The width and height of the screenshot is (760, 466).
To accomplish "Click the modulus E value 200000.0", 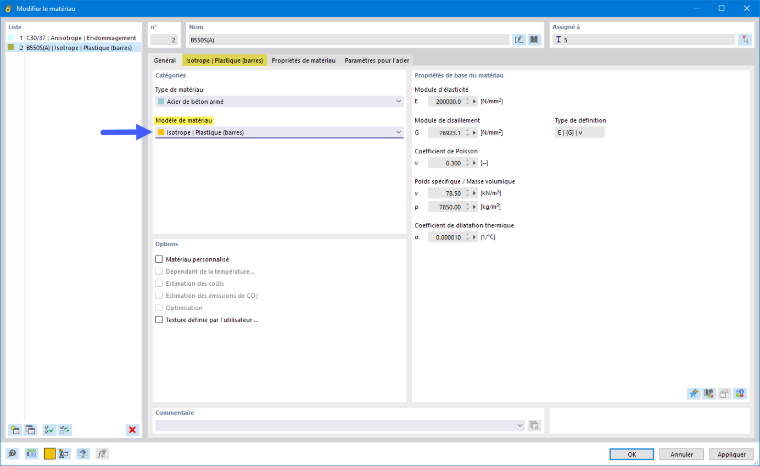I will click(446, 101).
